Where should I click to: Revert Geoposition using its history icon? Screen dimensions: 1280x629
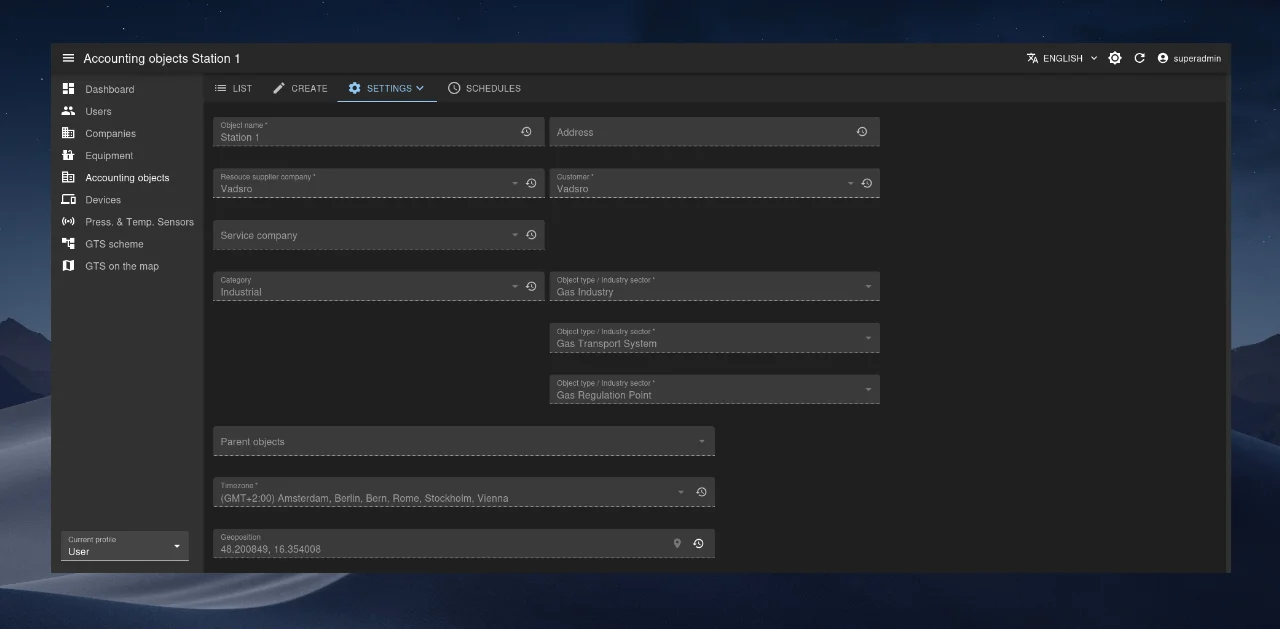pyautogui.click(x=698, y=544)
